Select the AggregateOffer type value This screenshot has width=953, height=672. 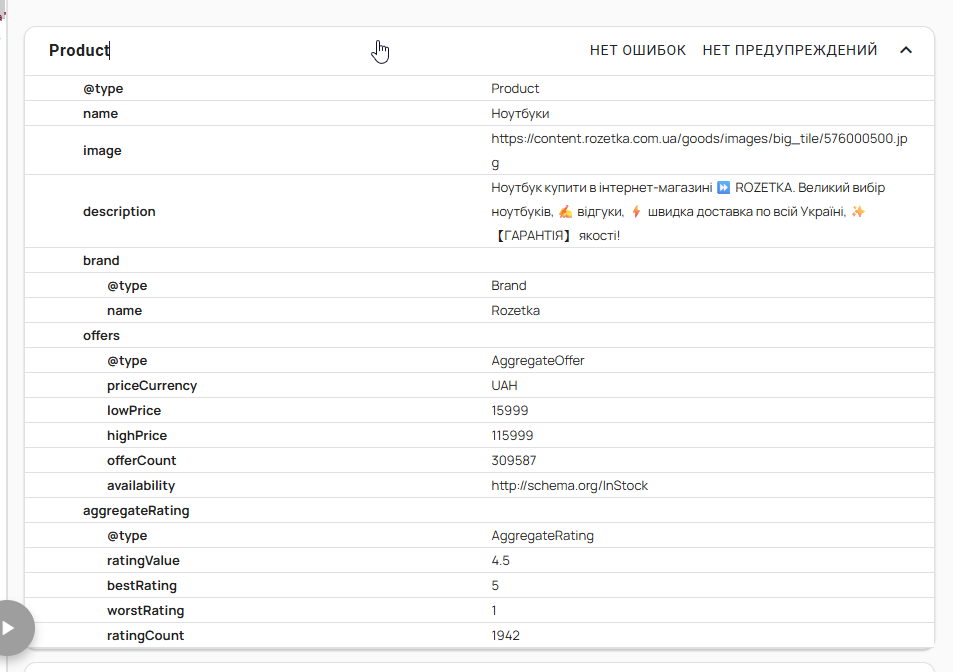pyautogui.click(x=537, y=361)
